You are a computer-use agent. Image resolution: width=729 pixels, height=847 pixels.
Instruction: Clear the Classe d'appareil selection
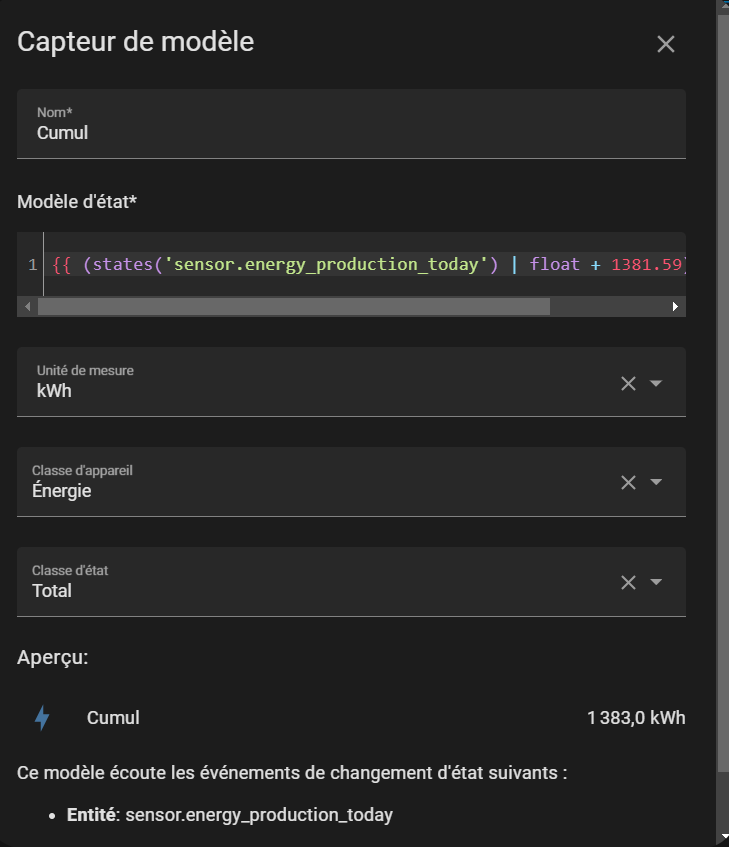coord(628,482)
